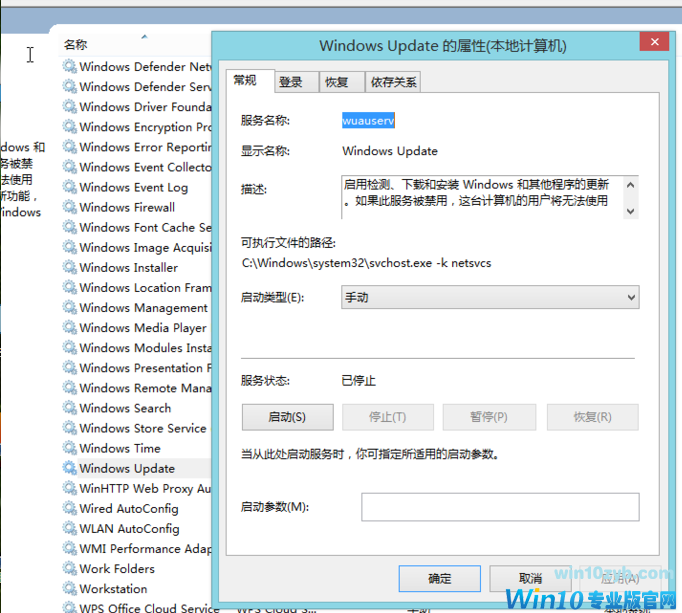Select WPS Office Cloud Service row
Image resolution: width=682 pixels, height=613 pixels.
pyautogui.click(x=140, y=607)
